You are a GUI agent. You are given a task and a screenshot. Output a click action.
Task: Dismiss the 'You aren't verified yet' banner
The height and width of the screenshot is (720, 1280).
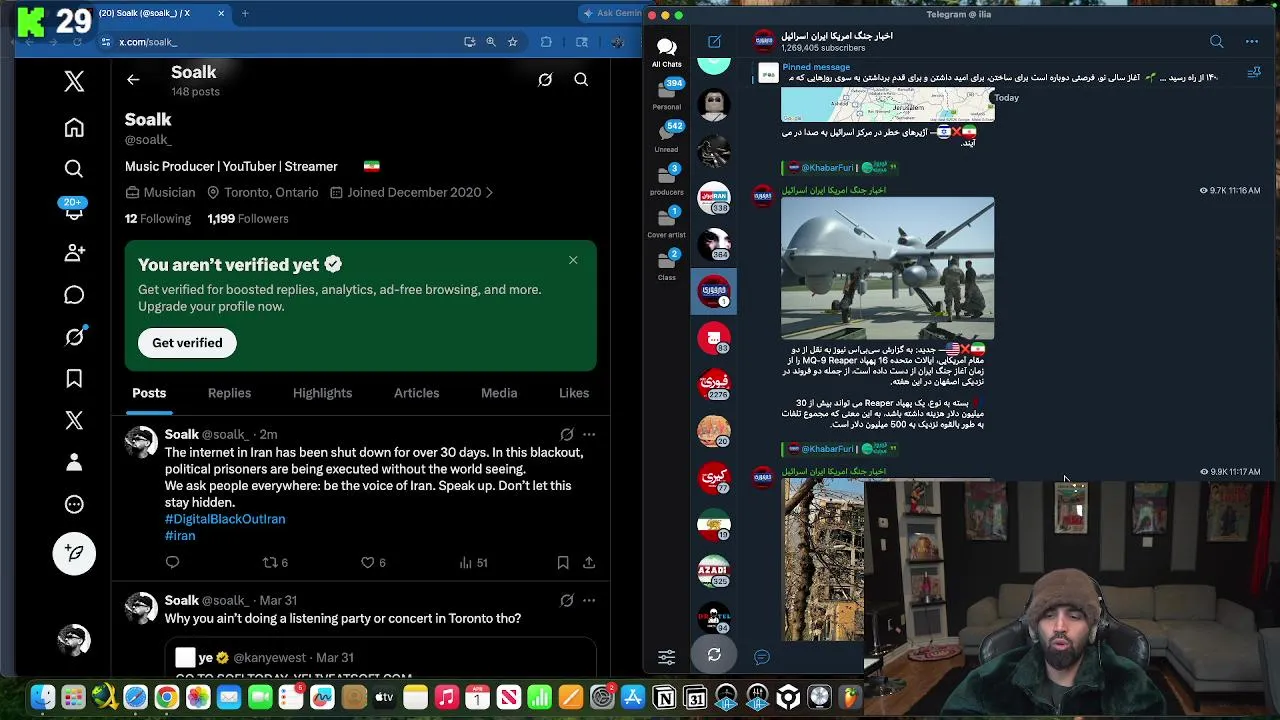point(573,260)
